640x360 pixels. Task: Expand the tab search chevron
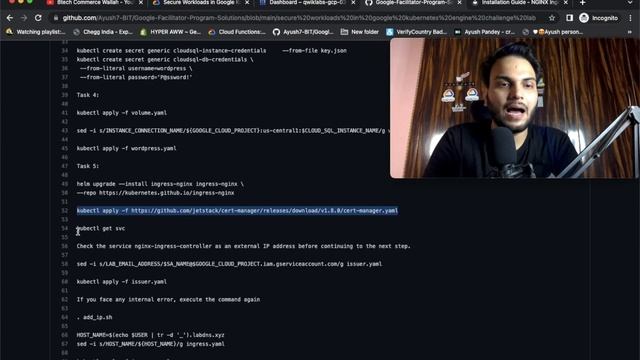pos(631,2)
